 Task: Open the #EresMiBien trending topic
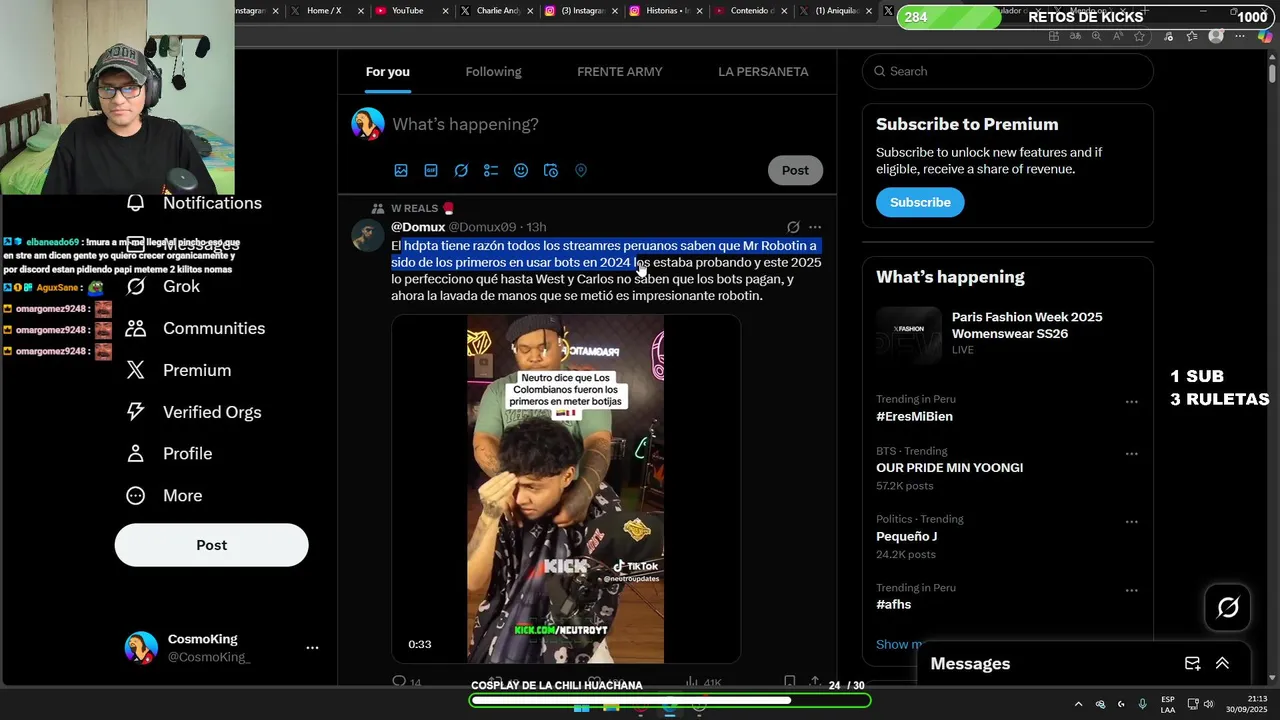pos(914,416)
